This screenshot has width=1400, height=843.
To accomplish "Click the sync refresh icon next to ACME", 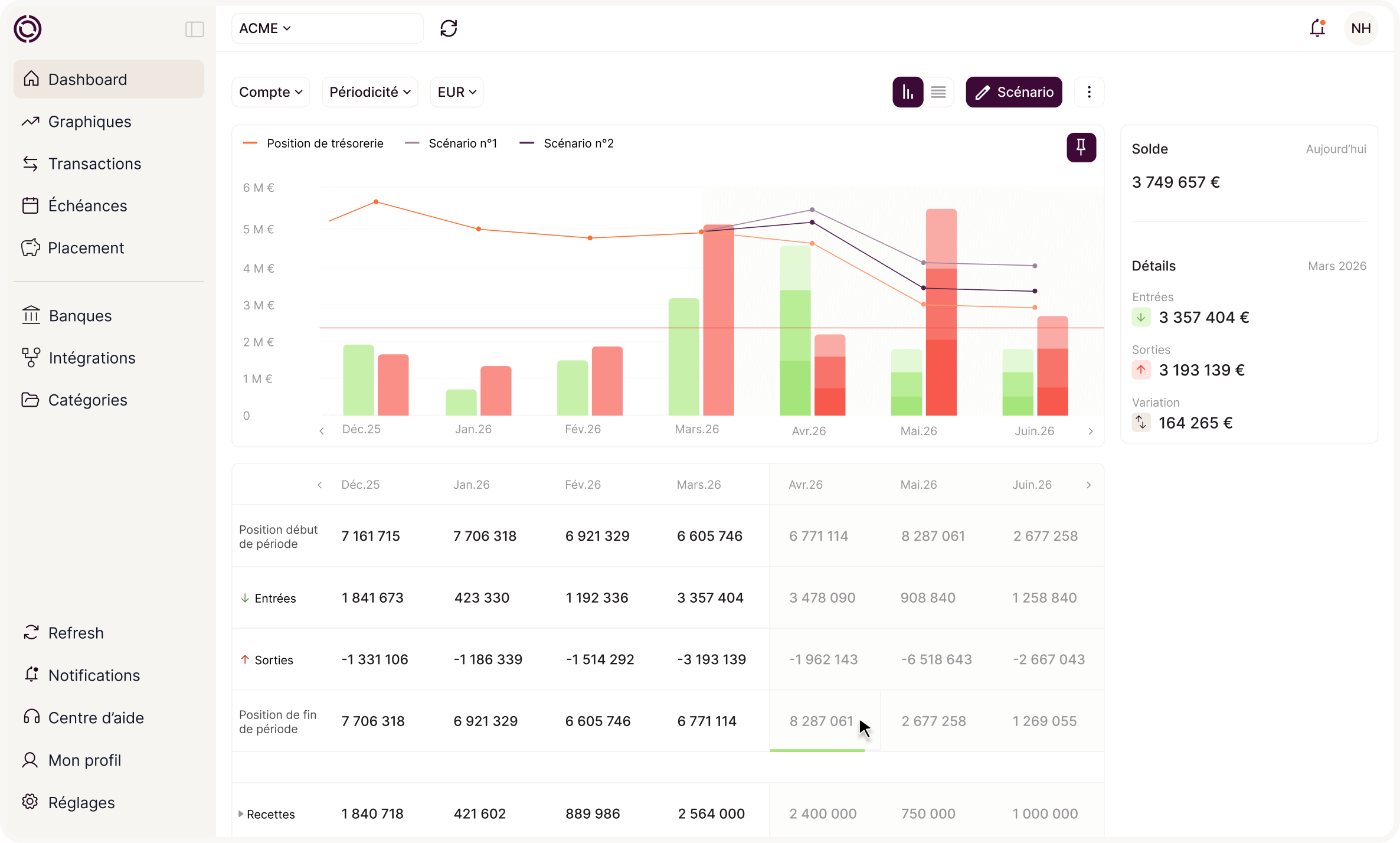I will coord(449,28).
